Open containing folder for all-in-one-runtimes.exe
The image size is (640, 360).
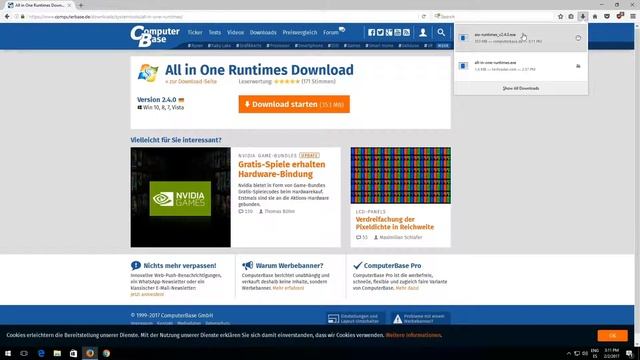point(578,66)
